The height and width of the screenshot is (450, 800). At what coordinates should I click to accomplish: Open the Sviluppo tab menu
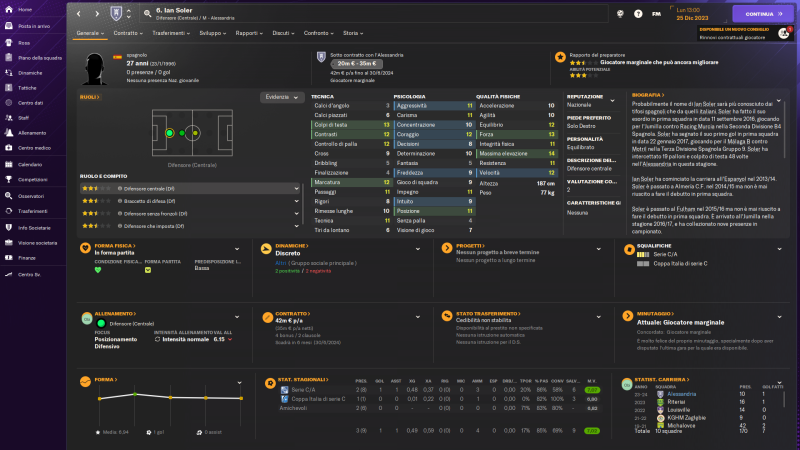tap(212, 33)
